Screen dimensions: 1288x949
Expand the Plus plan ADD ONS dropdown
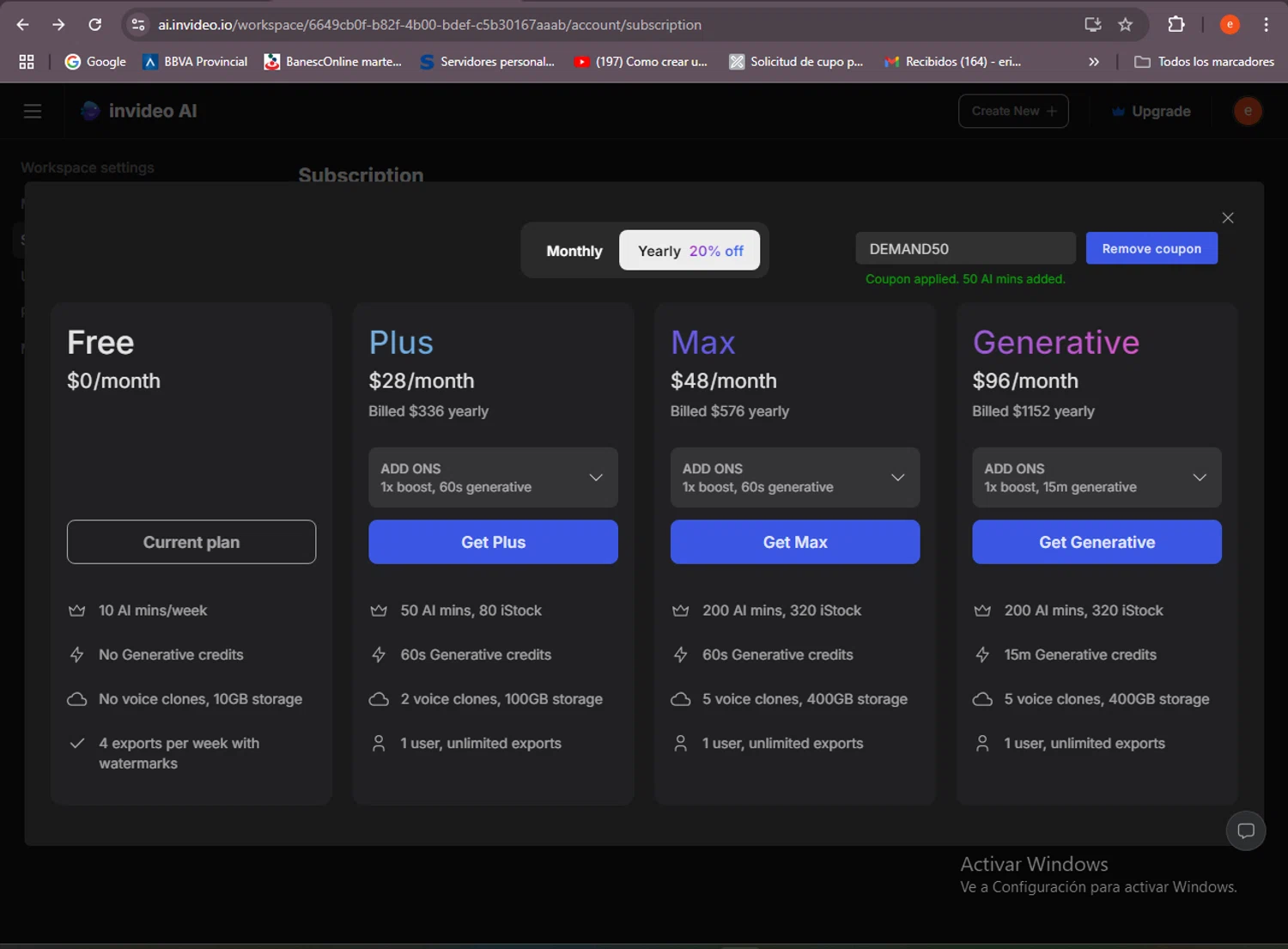(493, 478)
